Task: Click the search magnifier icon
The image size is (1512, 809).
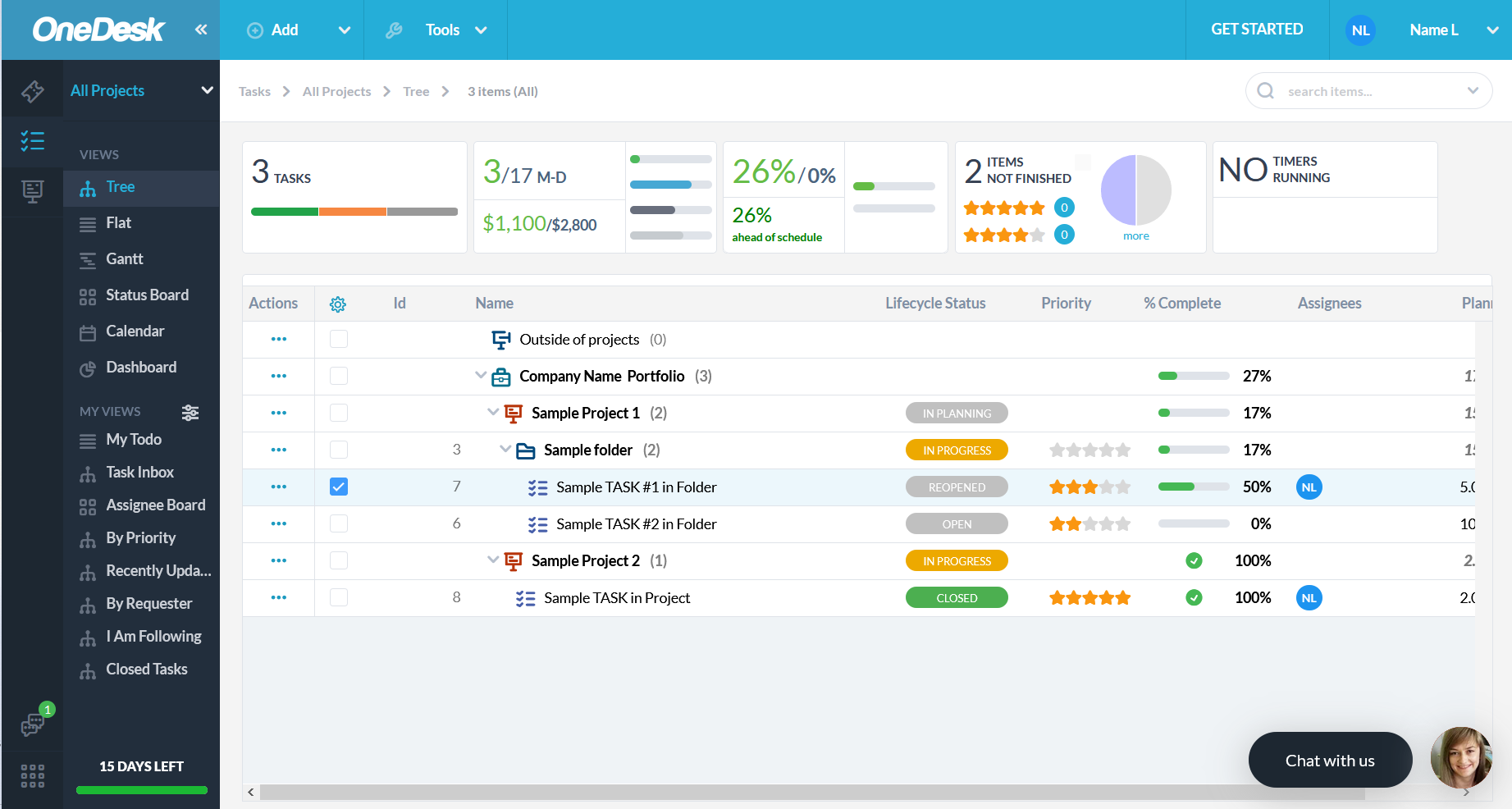Action: pos(1266,90)
